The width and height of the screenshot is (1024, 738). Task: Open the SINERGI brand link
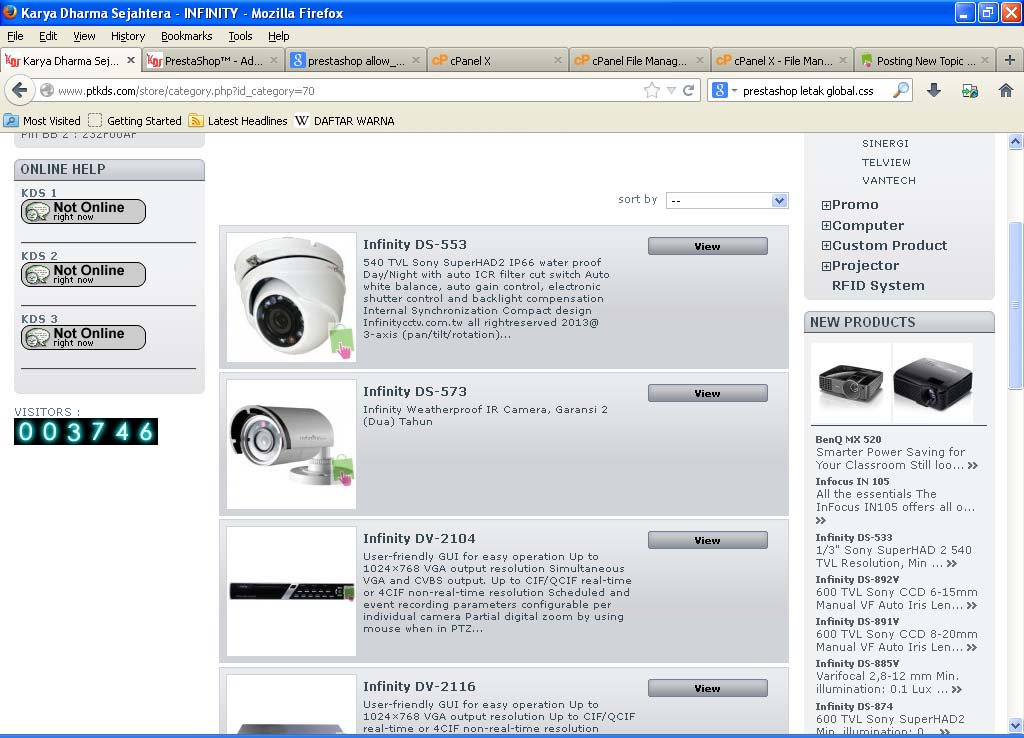coord(885,143)
